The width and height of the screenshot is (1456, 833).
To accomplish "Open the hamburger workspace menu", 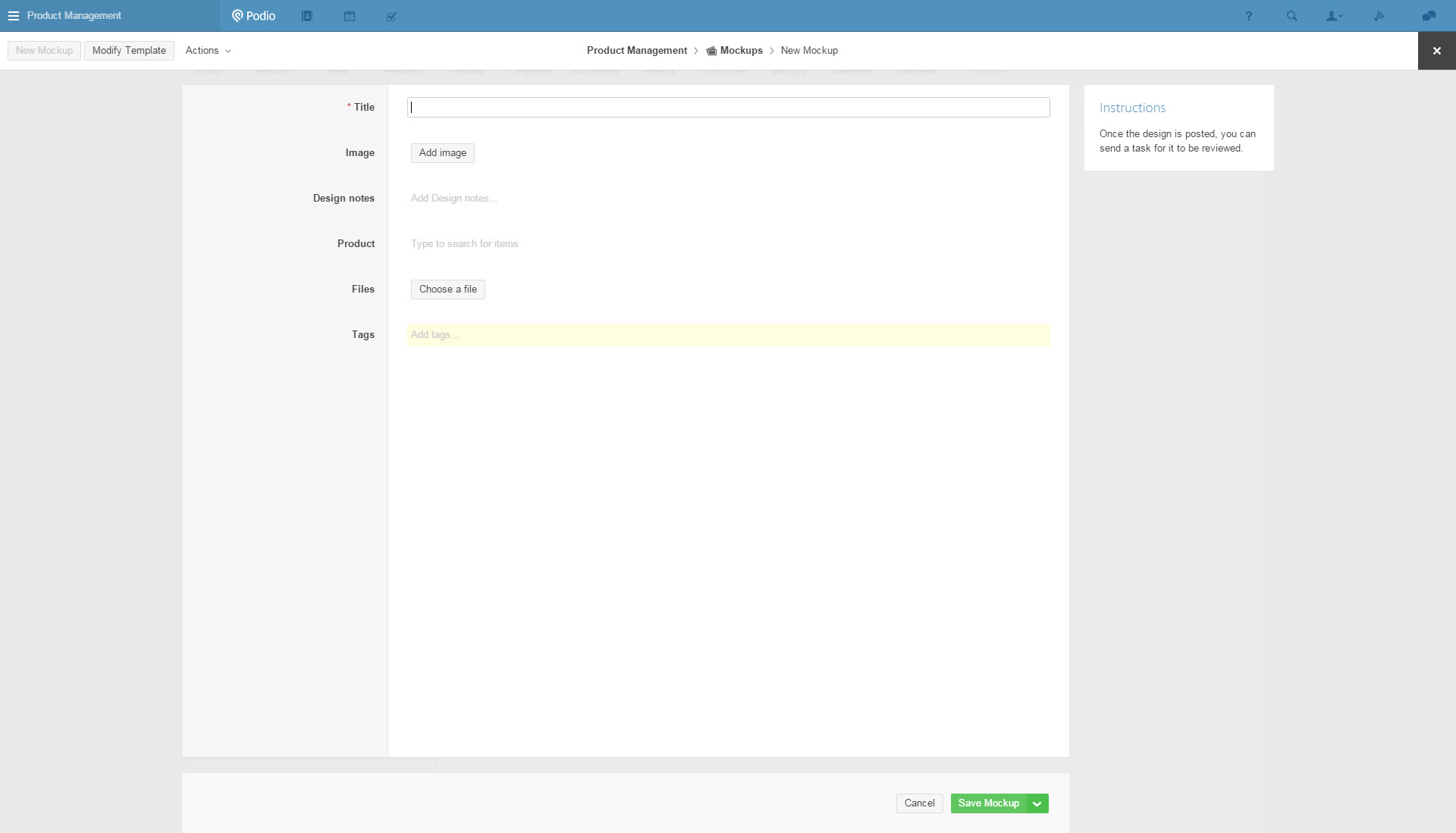I will click(x=14, y=16).
